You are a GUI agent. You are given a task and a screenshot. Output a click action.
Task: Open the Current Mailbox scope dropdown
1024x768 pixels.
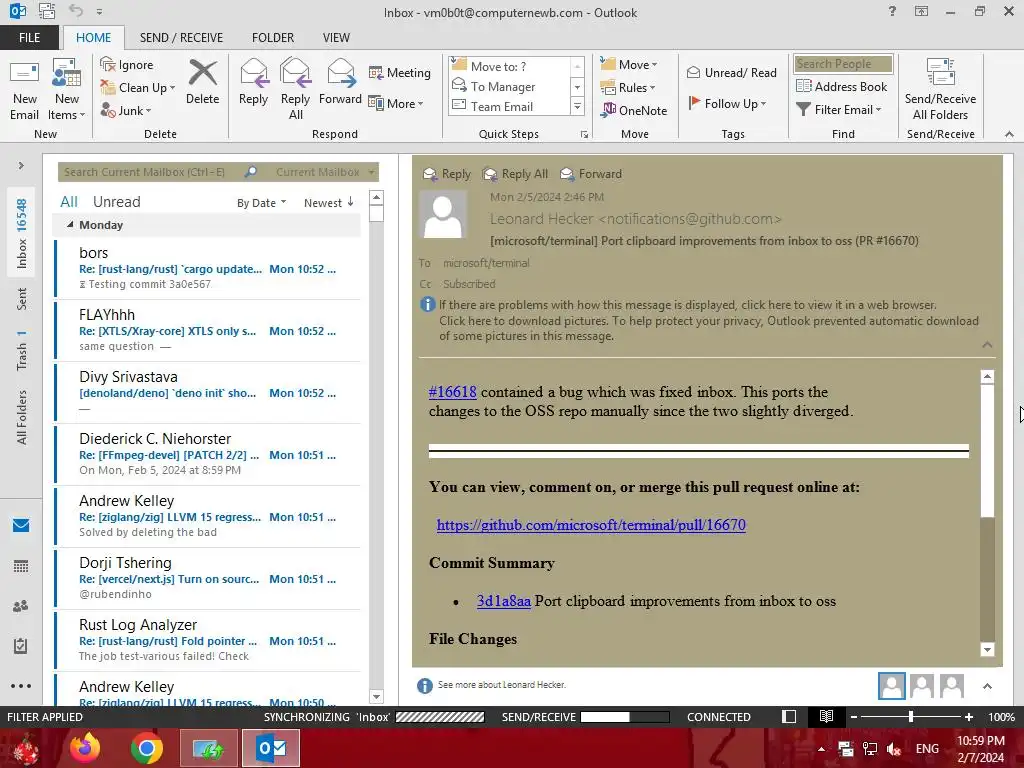pyautogui.click(x=325, y=172)
